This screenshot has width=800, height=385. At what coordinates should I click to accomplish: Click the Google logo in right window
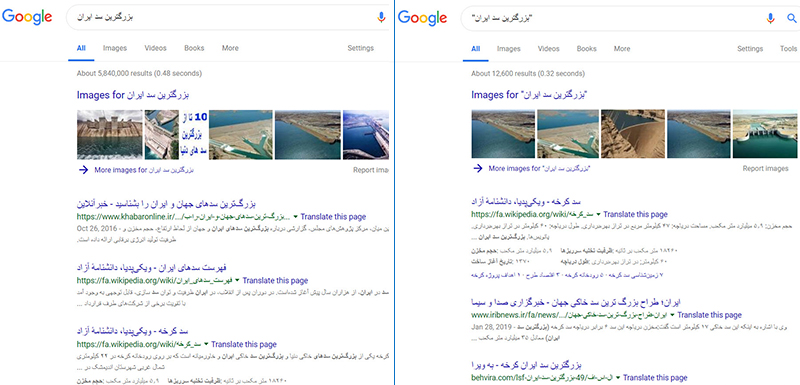click(x=422, y=17)
